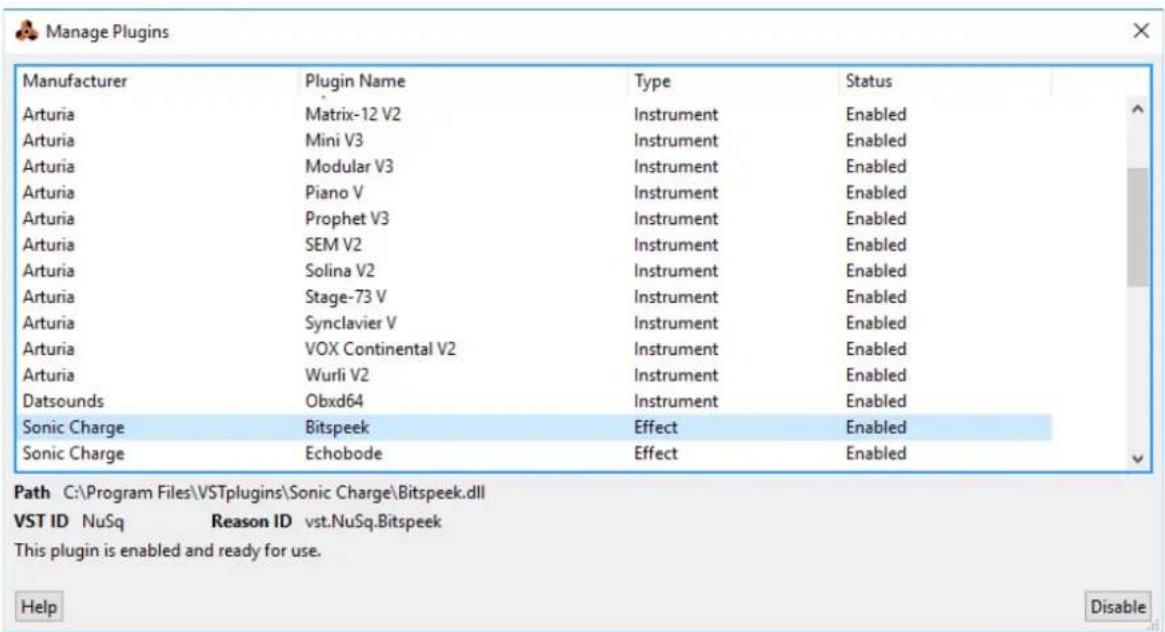Click Enabled status in the Obxd64 row
Viewport: 1165px width, 632px height.
coord(876,401)
